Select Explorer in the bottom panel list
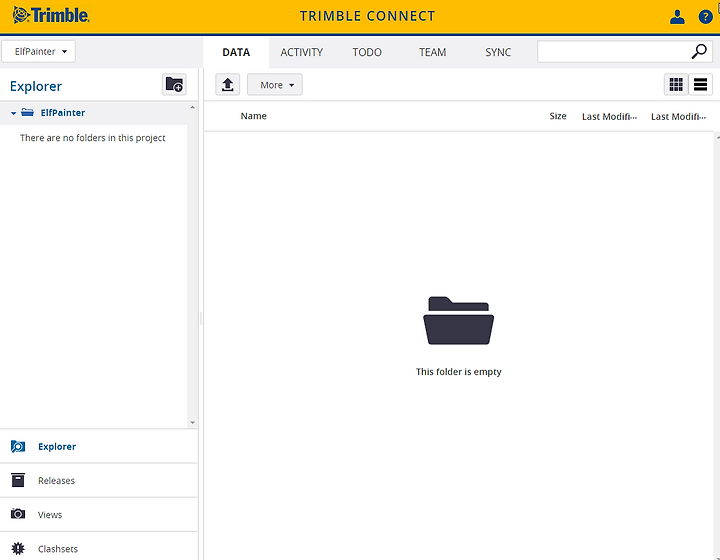Screen dimensions: 720x560 click(99, 446)
